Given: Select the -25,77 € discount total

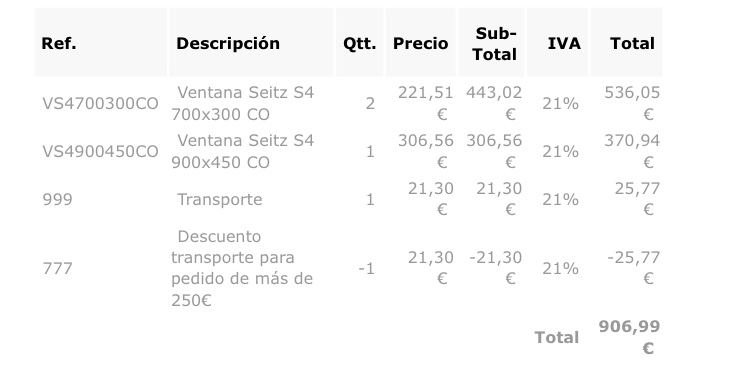Looking at the screenshot, I should click(x=633, y=268).
